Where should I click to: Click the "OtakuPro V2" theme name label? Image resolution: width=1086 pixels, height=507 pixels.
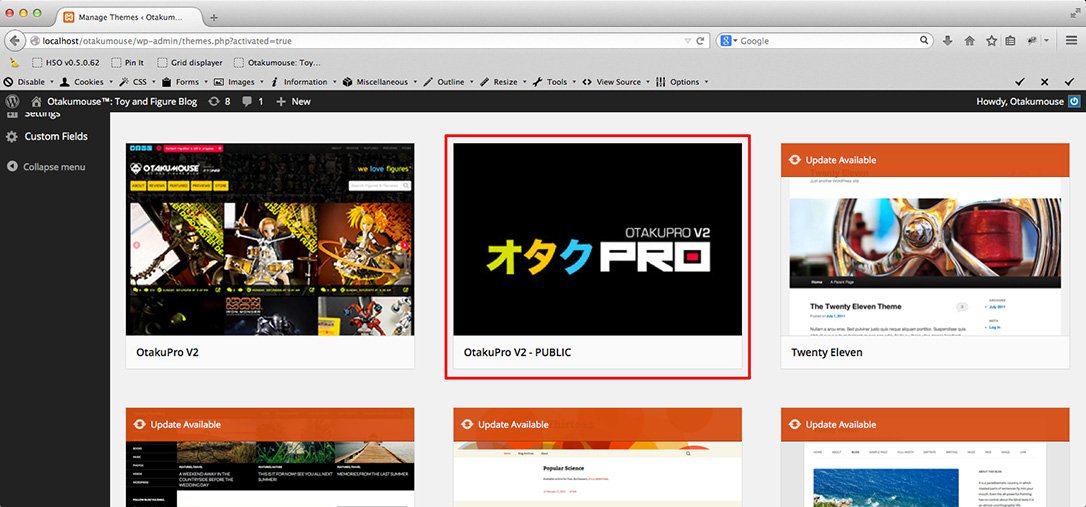click(x=168, y=353)
